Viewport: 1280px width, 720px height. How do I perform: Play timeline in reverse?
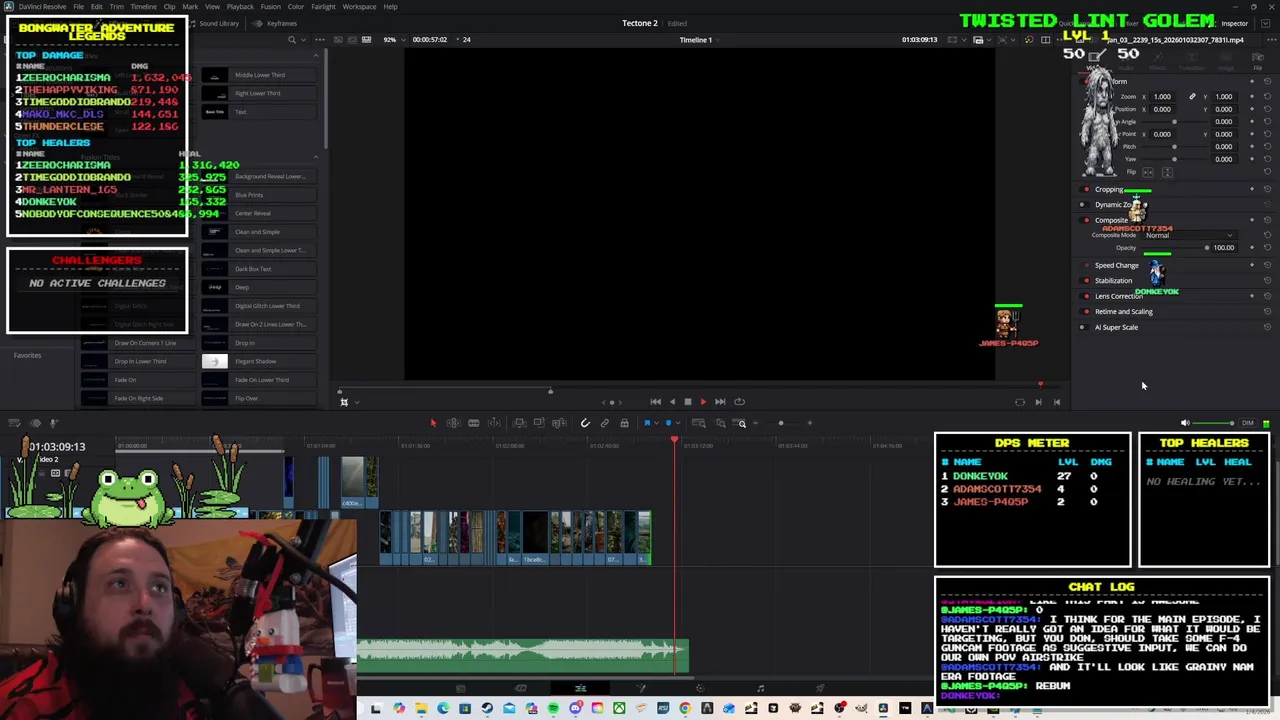(672, 401)
